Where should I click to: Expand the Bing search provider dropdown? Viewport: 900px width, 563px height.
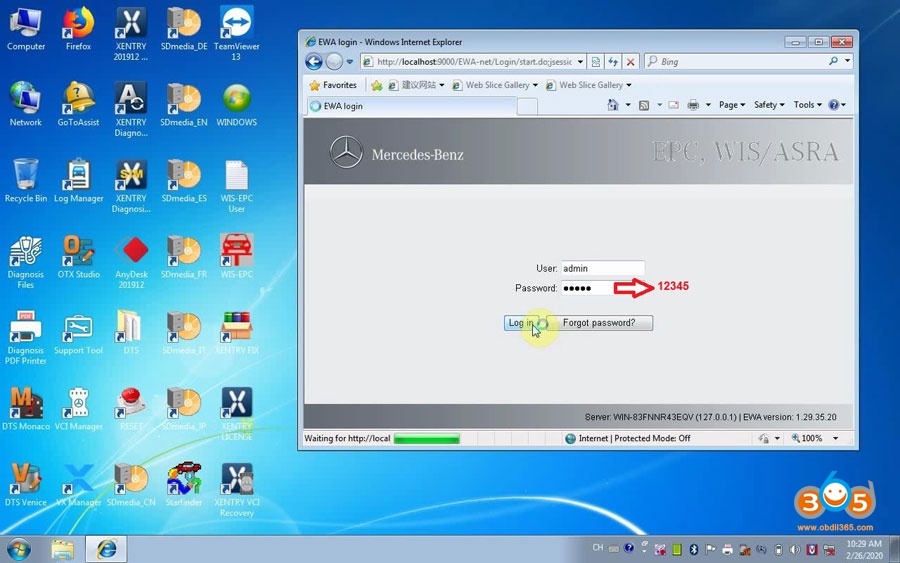pyautogui.click(x=847, y=61)
